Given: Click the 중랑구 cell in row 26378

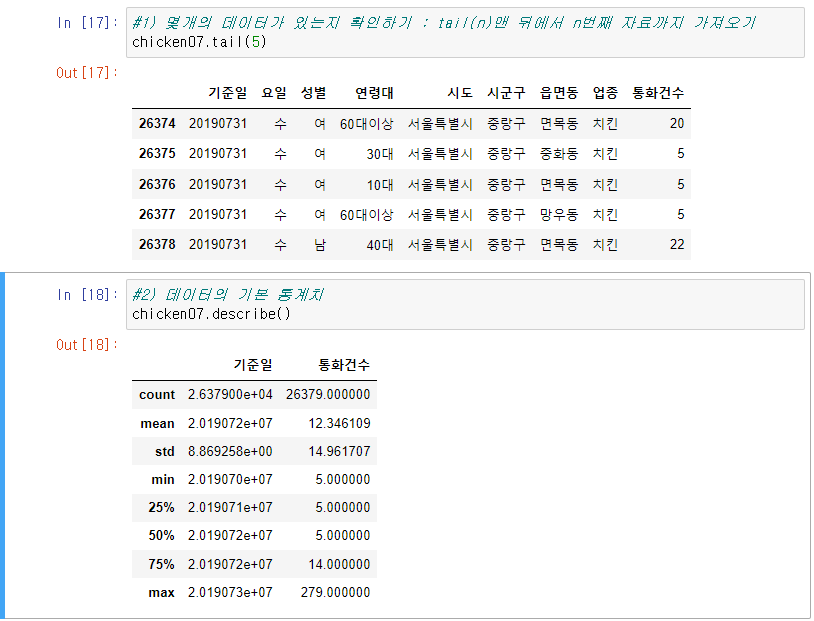Looking at the screenshot, I should [506, 245].
